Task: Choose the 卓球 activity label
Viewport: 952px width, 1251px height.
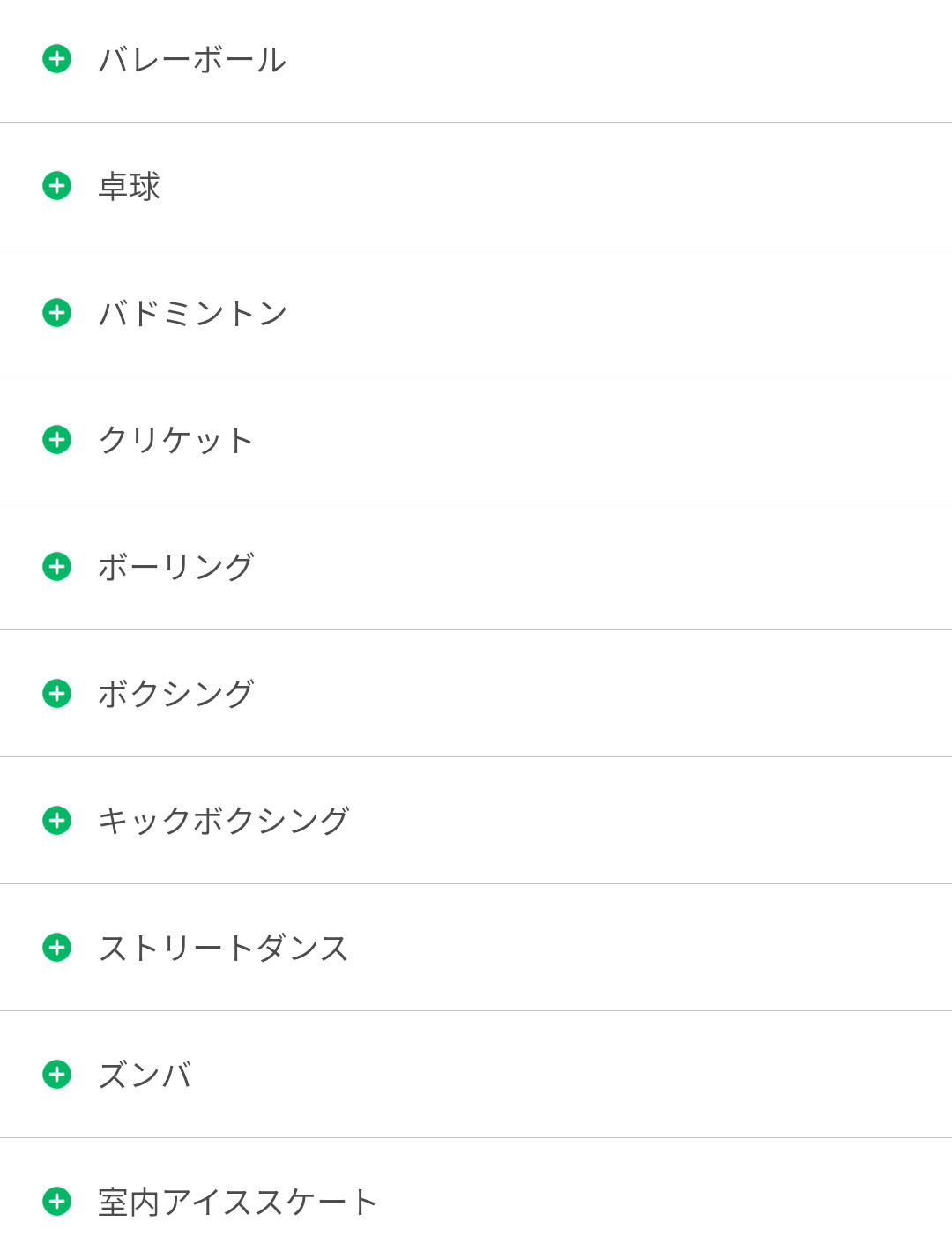Action: [x=129, y=187]
